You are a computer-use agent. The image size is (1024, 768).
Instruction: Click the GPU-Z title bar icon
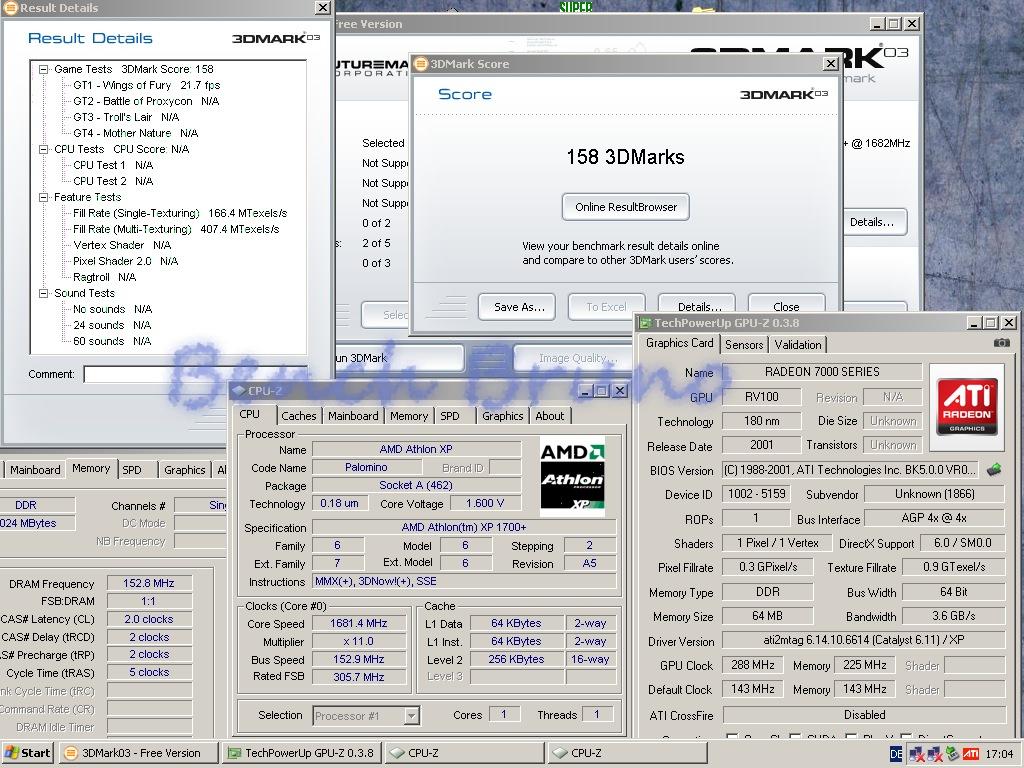645,323
